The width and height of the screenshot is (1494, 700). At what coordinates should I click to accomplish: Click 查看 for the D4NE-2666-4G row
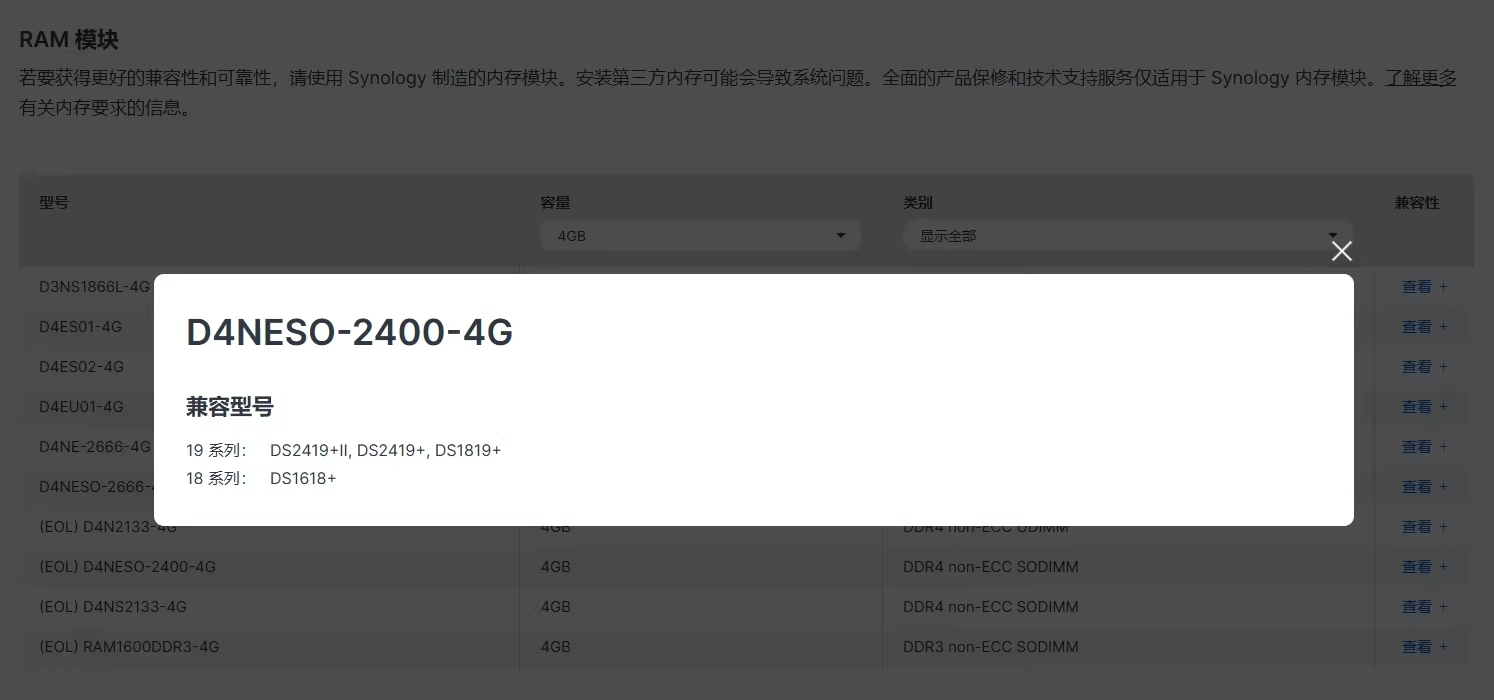pyautogui.click(x=1424, y=447)
